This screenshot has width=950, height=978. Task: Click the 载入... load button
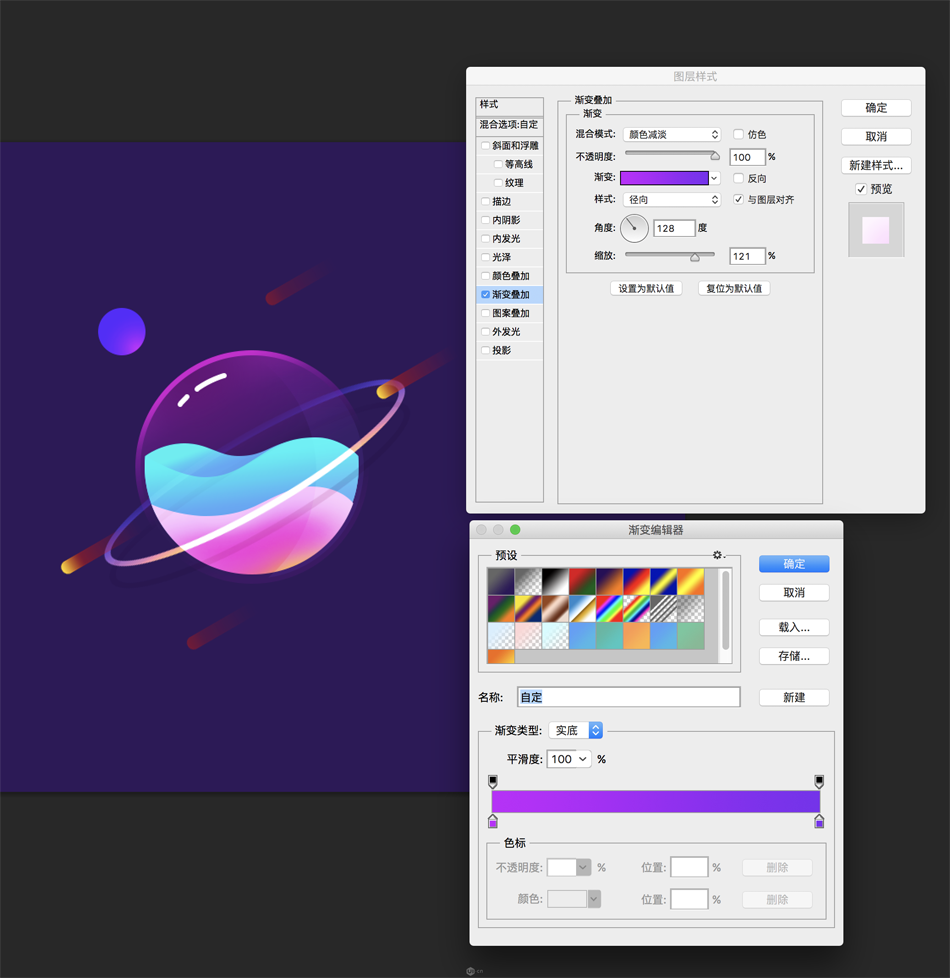794,627
